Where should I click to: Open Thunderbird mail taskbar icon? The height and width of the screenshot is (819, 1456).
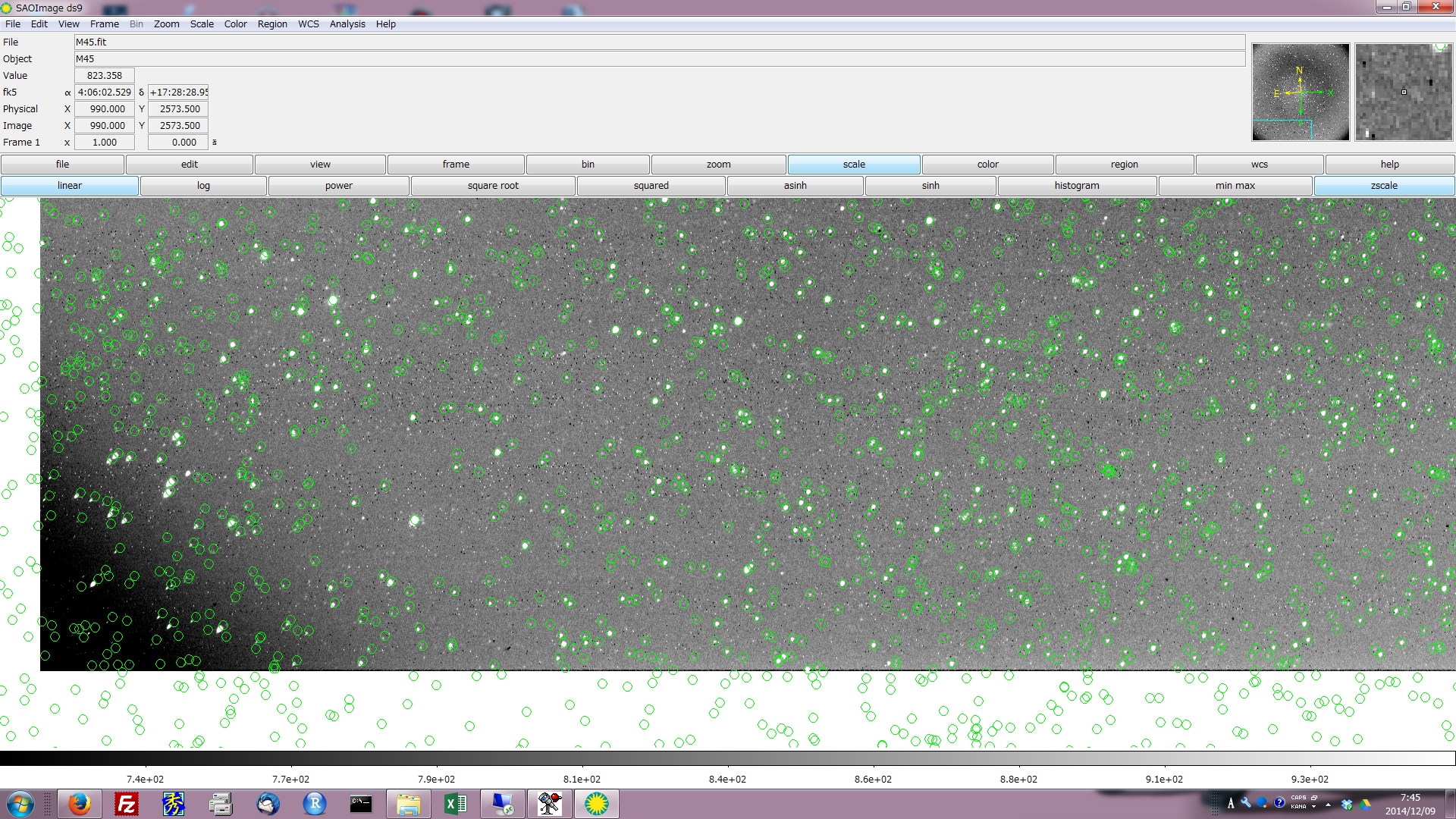point(268,804)
